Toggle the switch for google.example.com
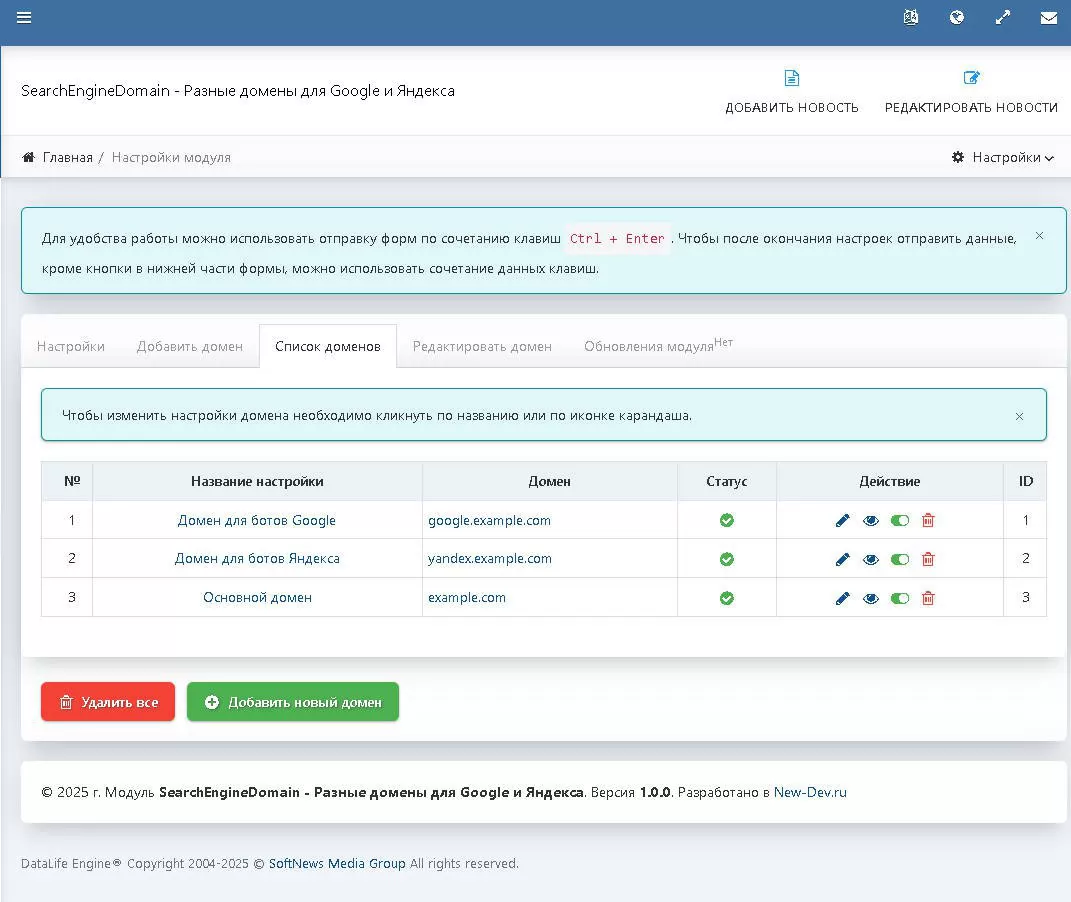The height and width of the screenshot is (902, 1071). pos(900,521)
